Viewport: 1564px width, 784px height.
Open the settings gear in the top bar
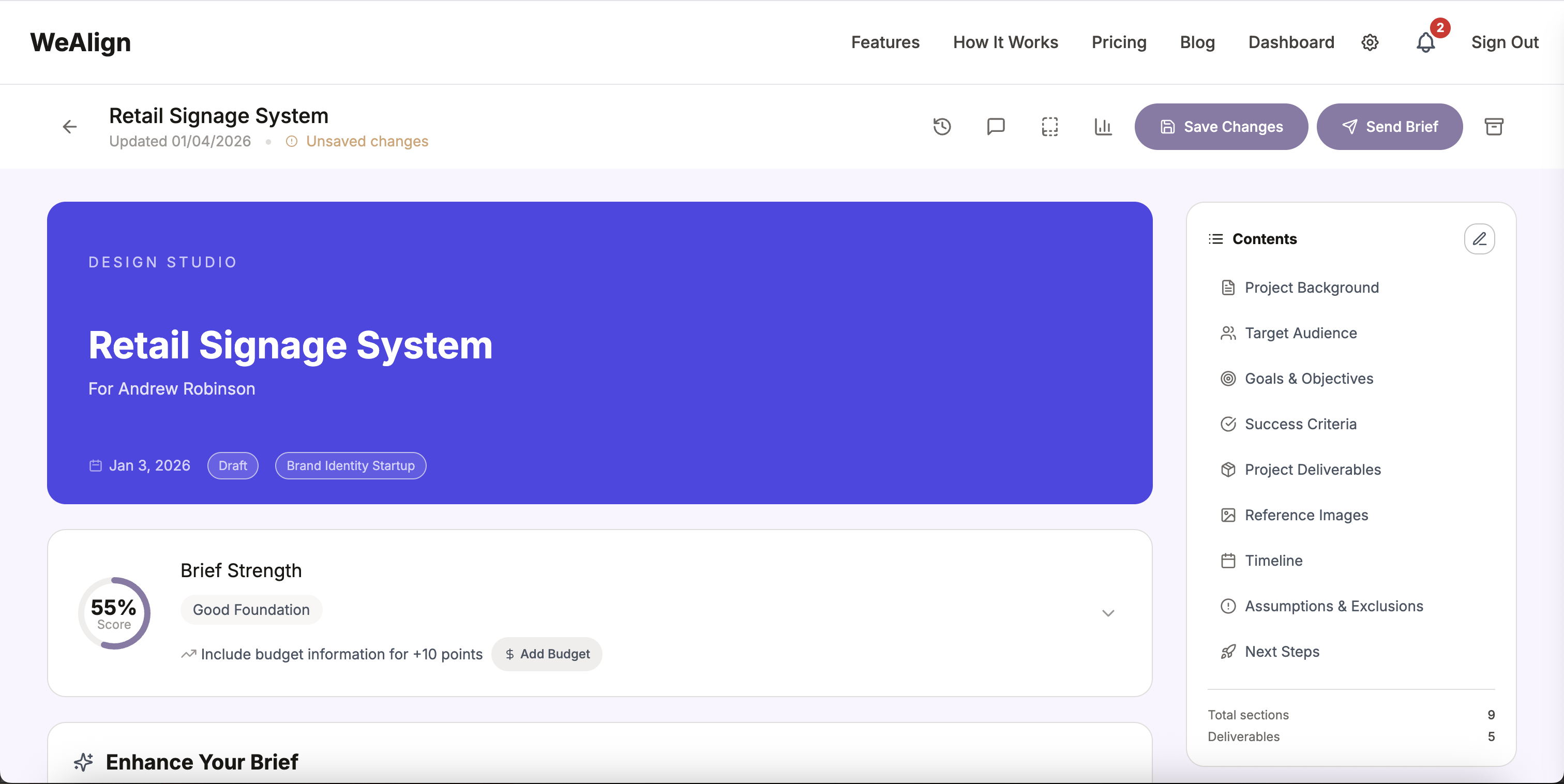(x=1370, y=42)
